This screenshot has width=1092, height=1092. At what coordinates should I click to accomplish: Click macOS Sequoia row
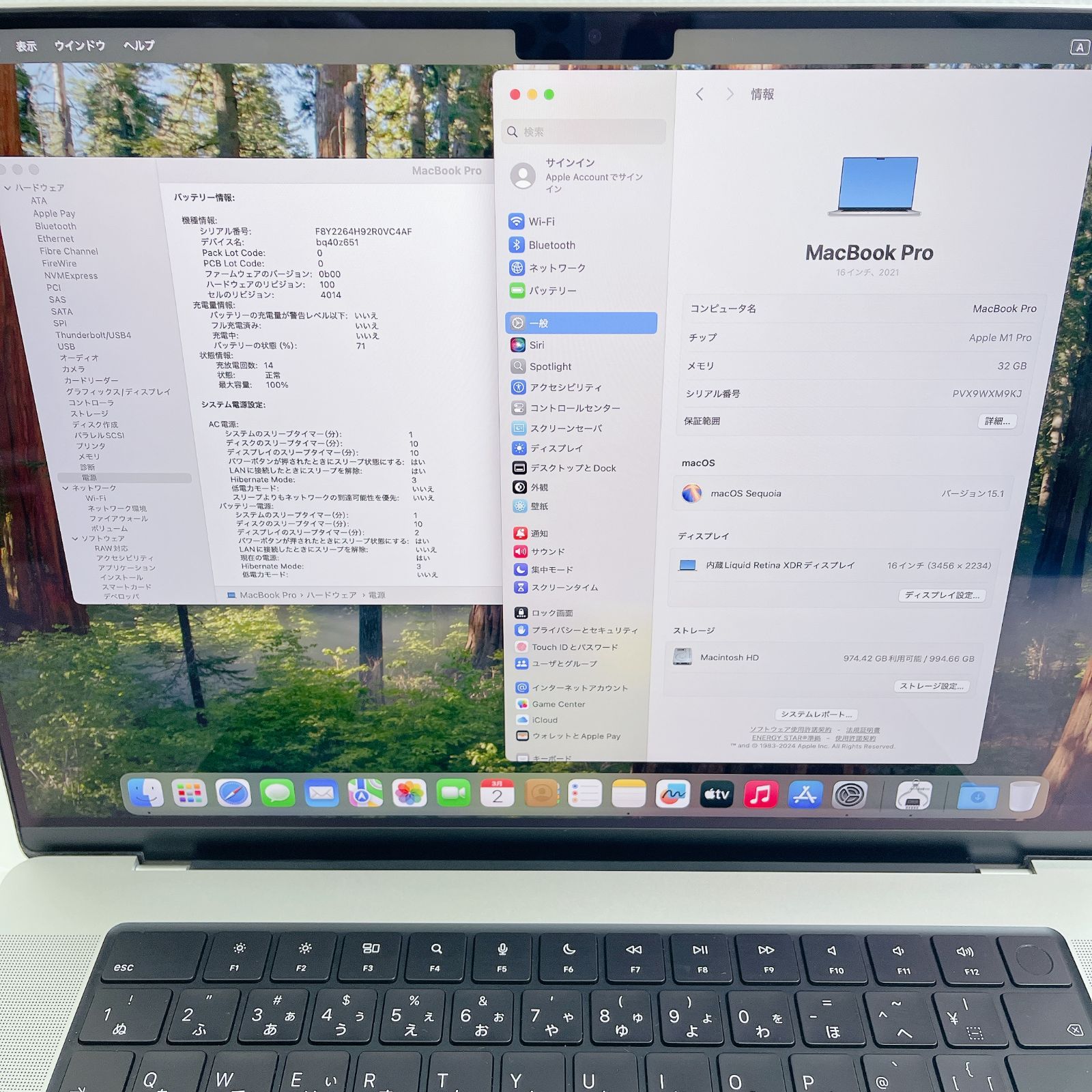pos(844,493)
